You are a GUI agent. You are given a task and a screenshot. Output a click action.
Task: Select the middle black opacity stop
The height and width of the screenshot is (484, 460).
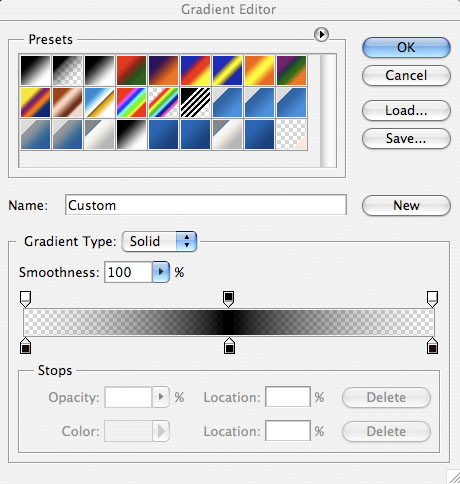tap(228, 299)
